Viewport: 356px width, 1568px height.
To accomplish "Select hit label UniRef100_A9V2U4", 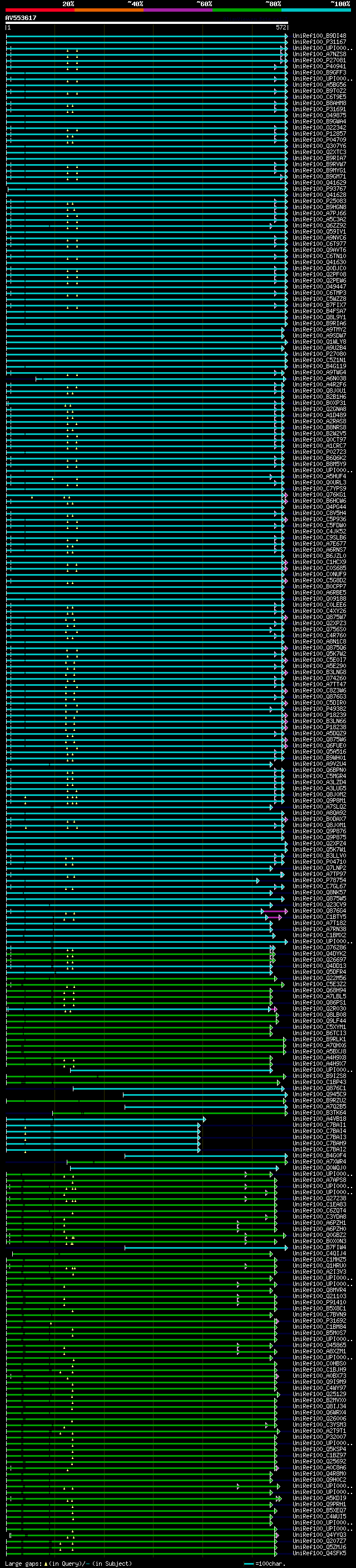I will (319, 764).
